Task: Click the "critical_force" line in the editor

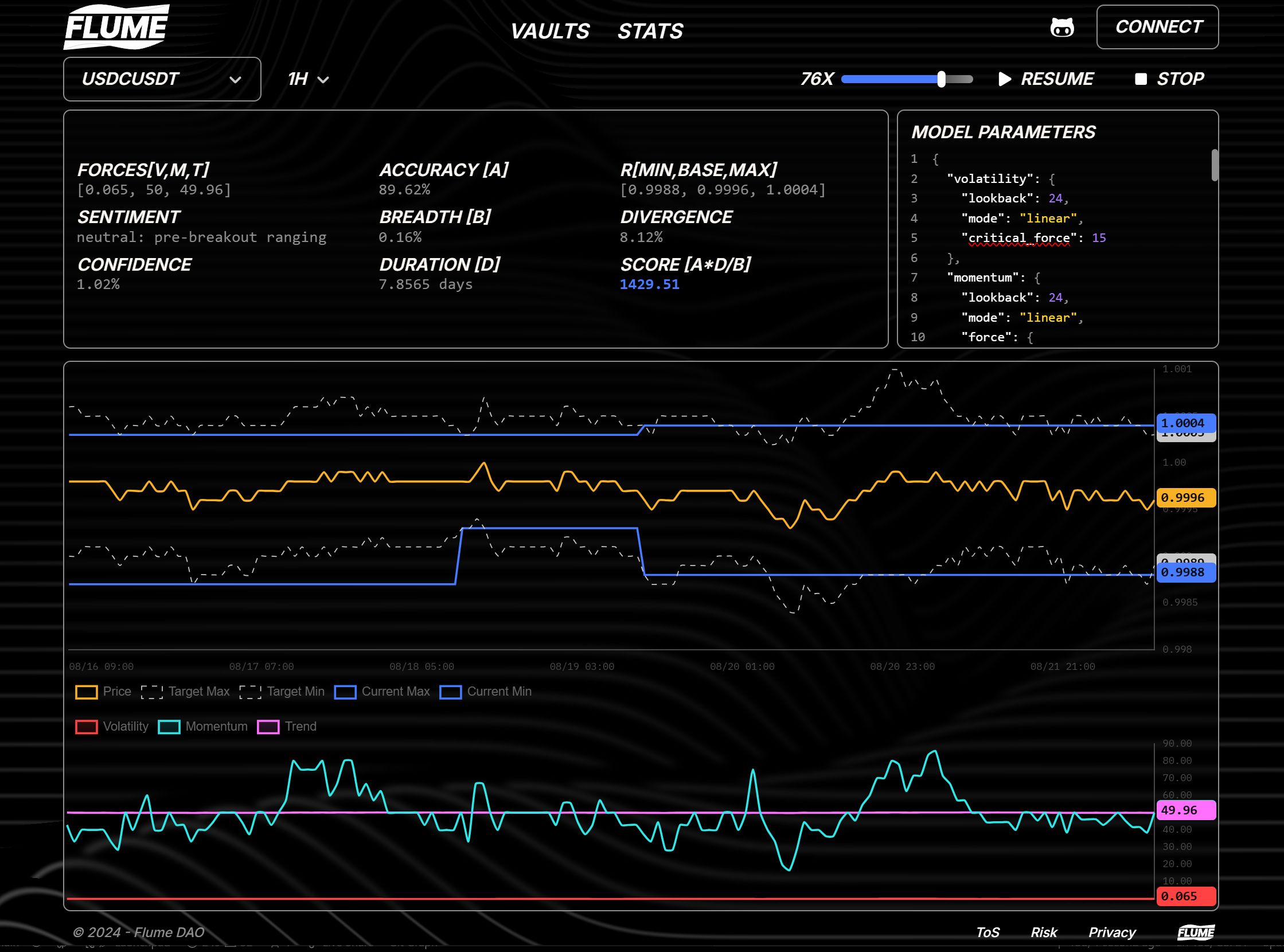Action: coord(1033,238)
